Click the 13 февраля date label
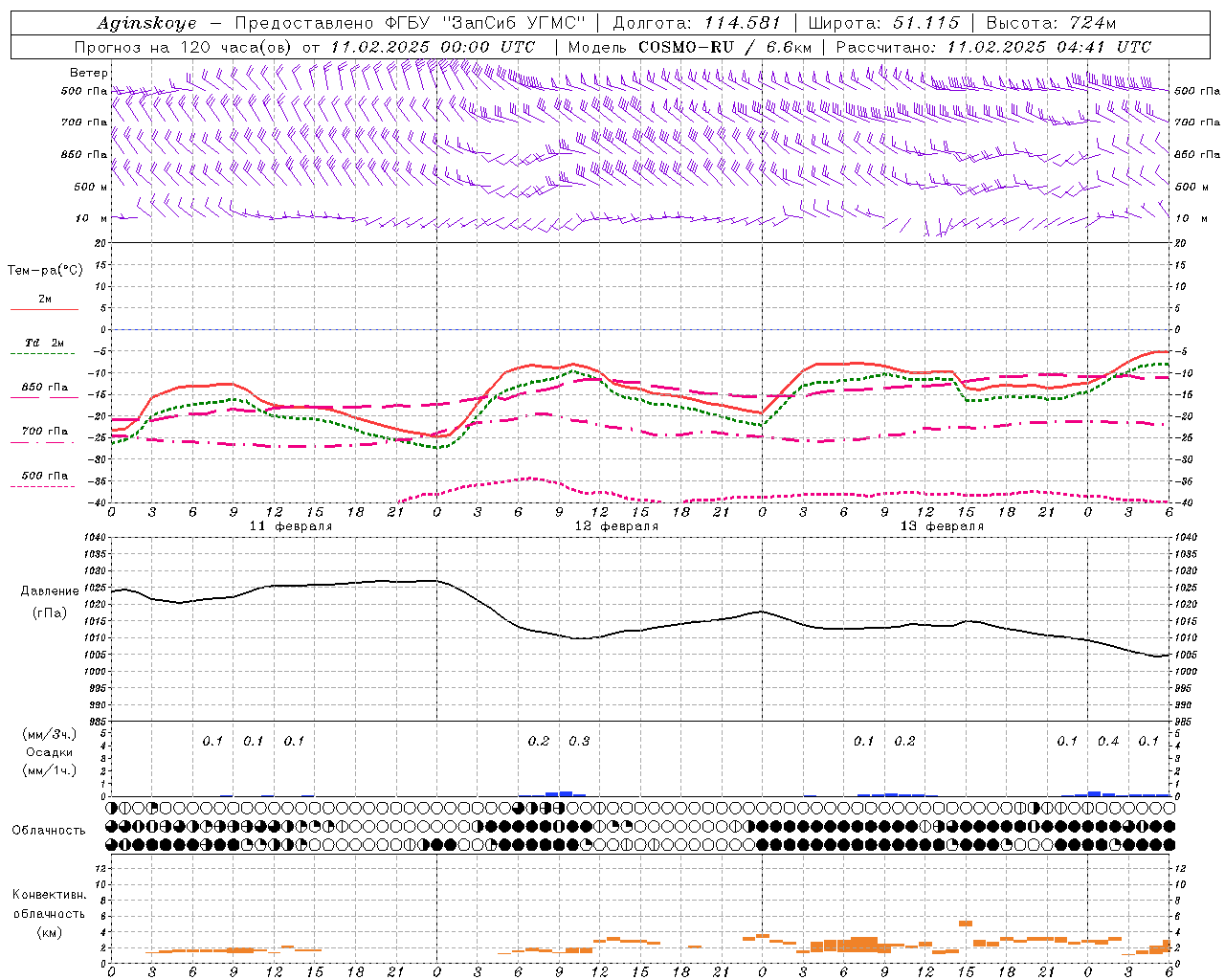The image size is (1225, 980). click(942, 526)
